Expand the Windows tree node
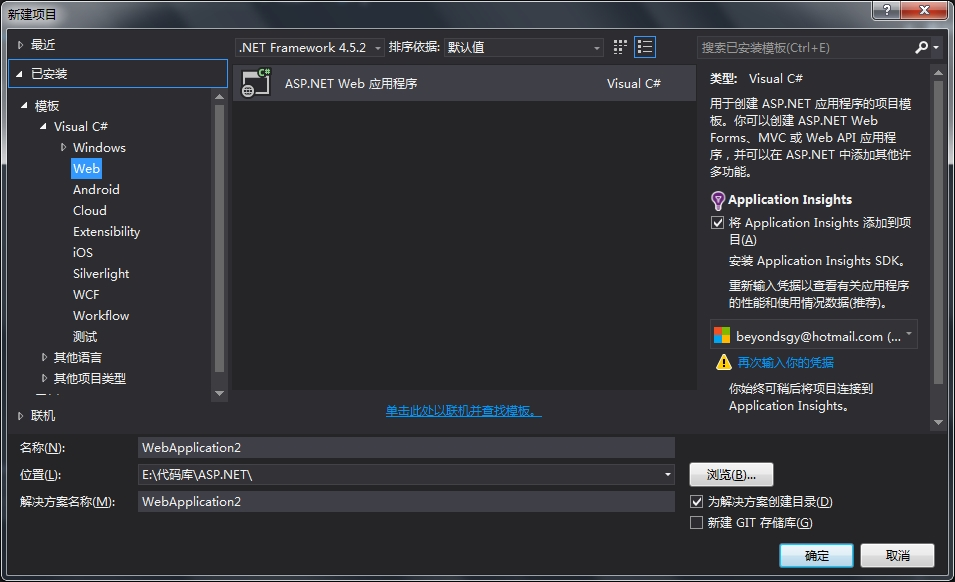The height and width of the screenshot is (582, 955). click(x=63, y=147)
